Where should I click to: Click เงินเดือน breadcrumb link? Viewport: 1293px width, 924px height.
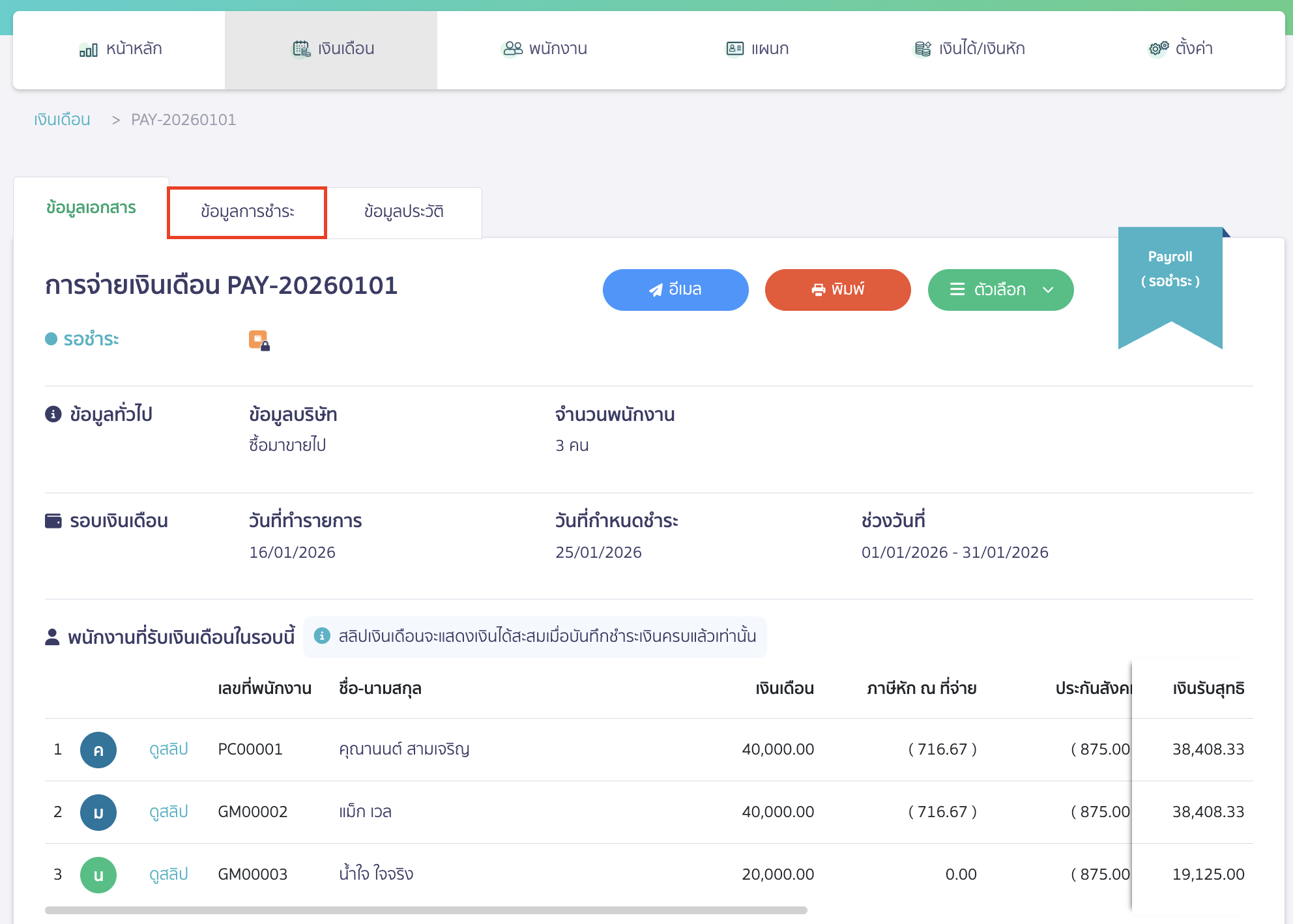tap(62, 120)
